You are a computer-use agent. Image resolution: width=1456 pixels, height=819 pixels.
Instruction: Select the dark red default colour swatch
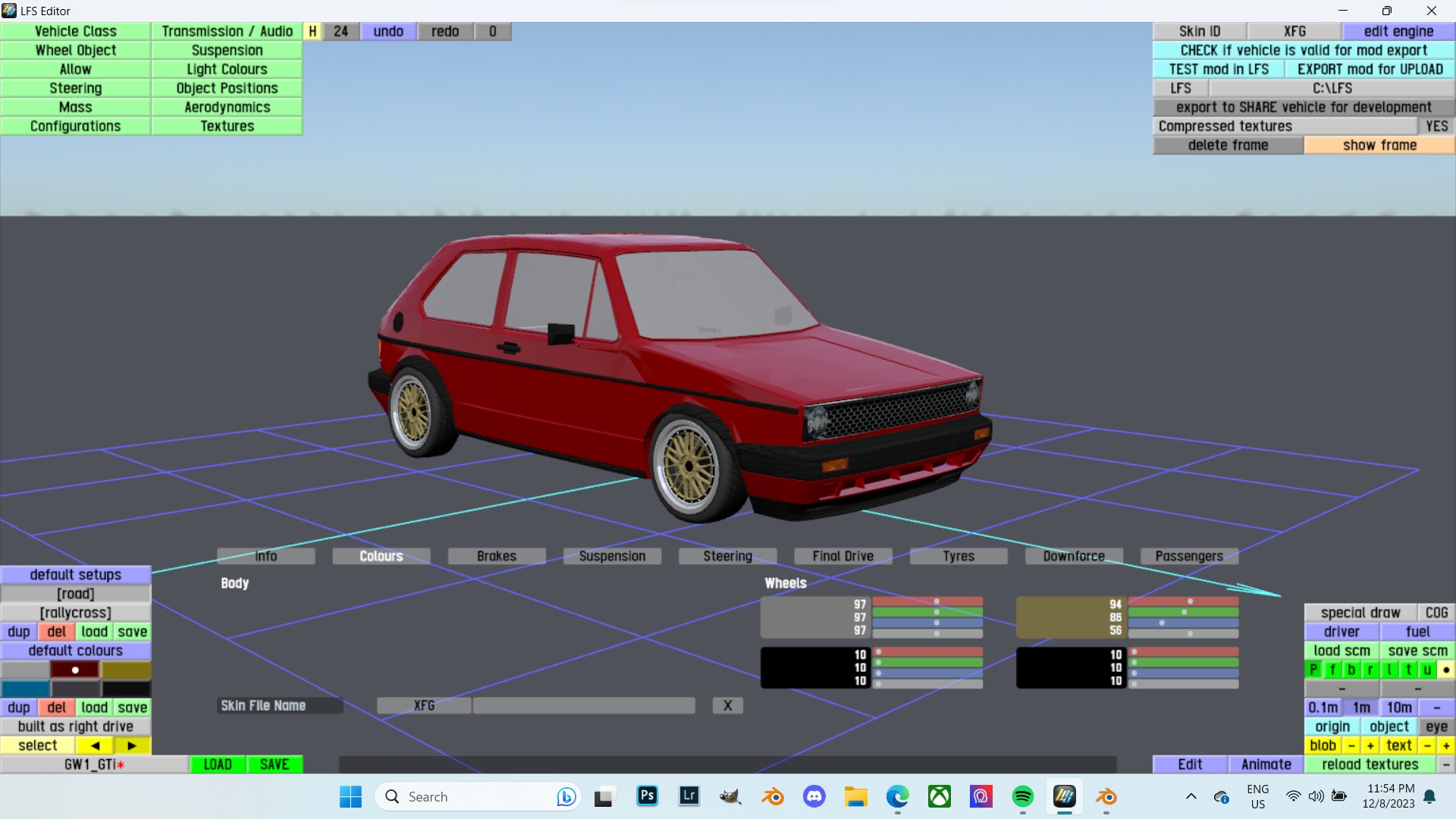tap(75, 670)
